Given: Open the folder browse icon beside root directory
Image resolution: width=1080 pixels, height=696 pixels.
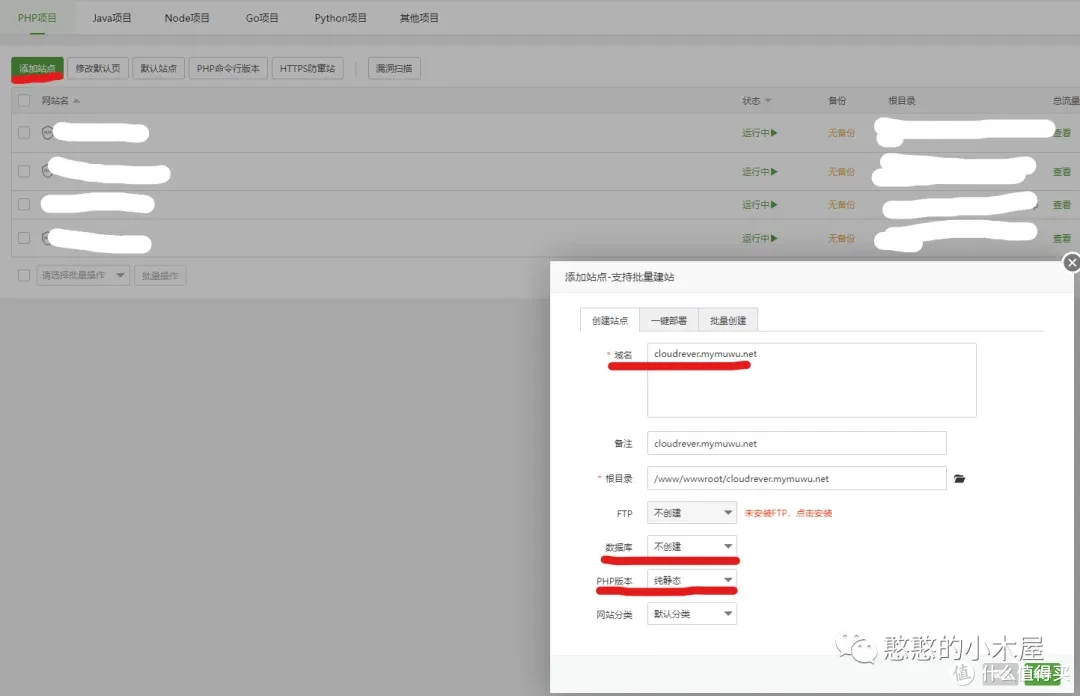Looking at the screenshot, I should tap(959, 478).
